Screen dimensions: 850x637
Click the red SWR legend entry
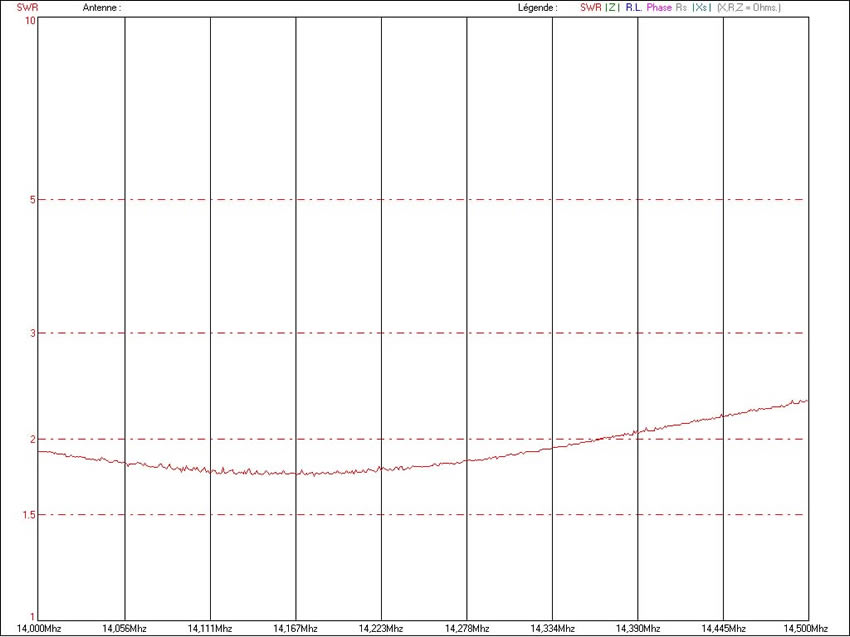click(590, 8)
